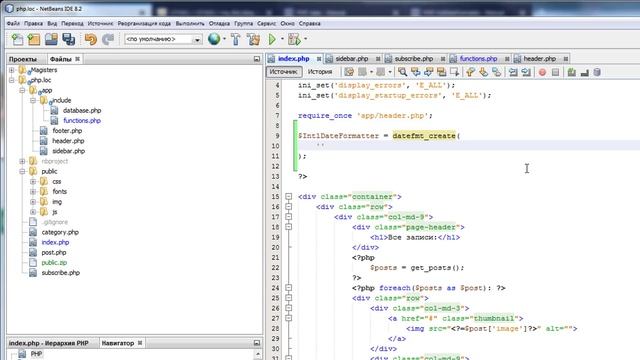Collapse the app folder node
640x360 pixels.
[22, 91]
